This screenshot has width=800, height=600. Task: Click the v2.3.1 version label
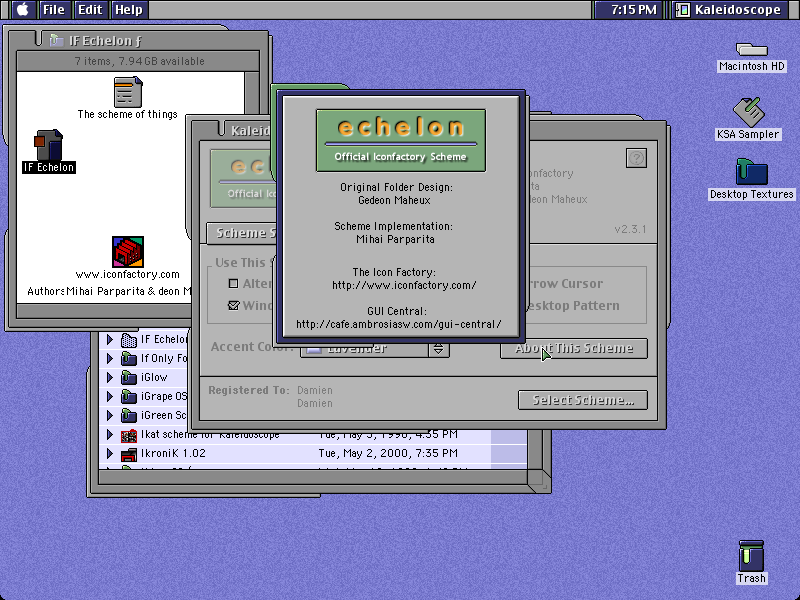coord(631,229)
